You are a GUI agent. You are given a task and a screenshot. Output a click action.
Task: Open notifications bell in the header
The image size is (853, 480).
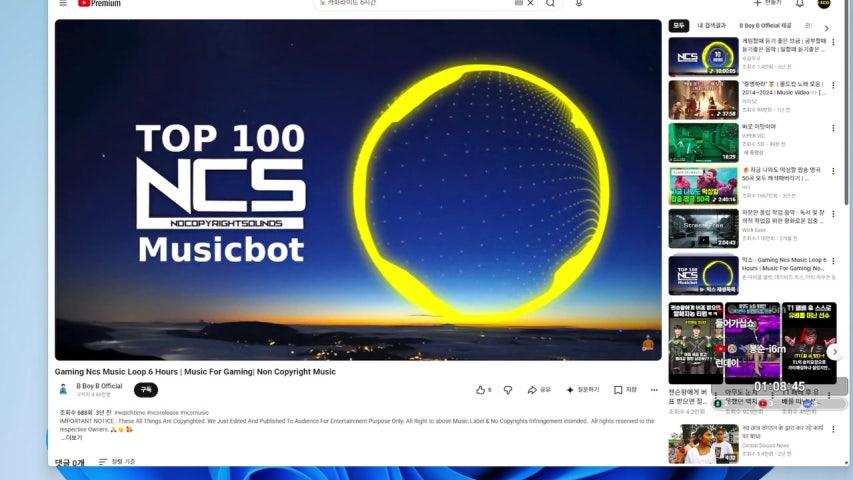[x=800, y=3]
